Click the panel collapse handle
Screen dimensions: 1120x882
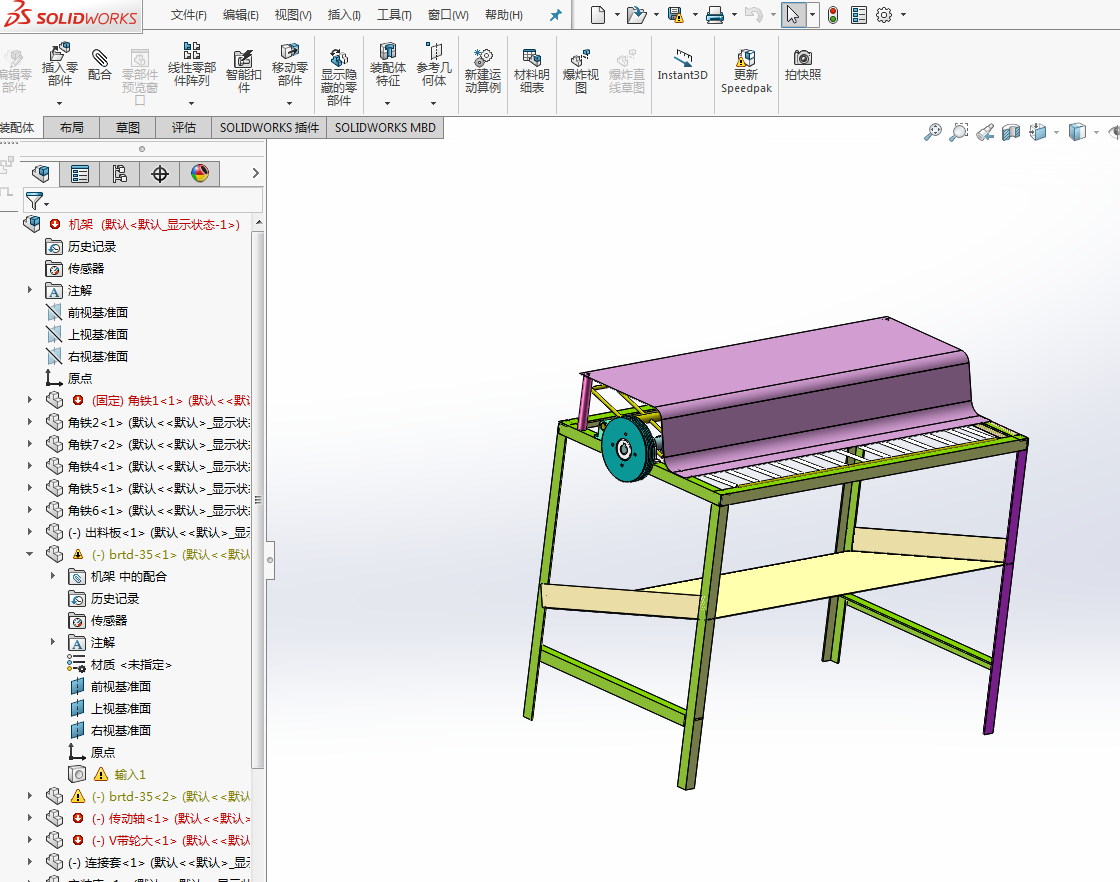(270, 560)
